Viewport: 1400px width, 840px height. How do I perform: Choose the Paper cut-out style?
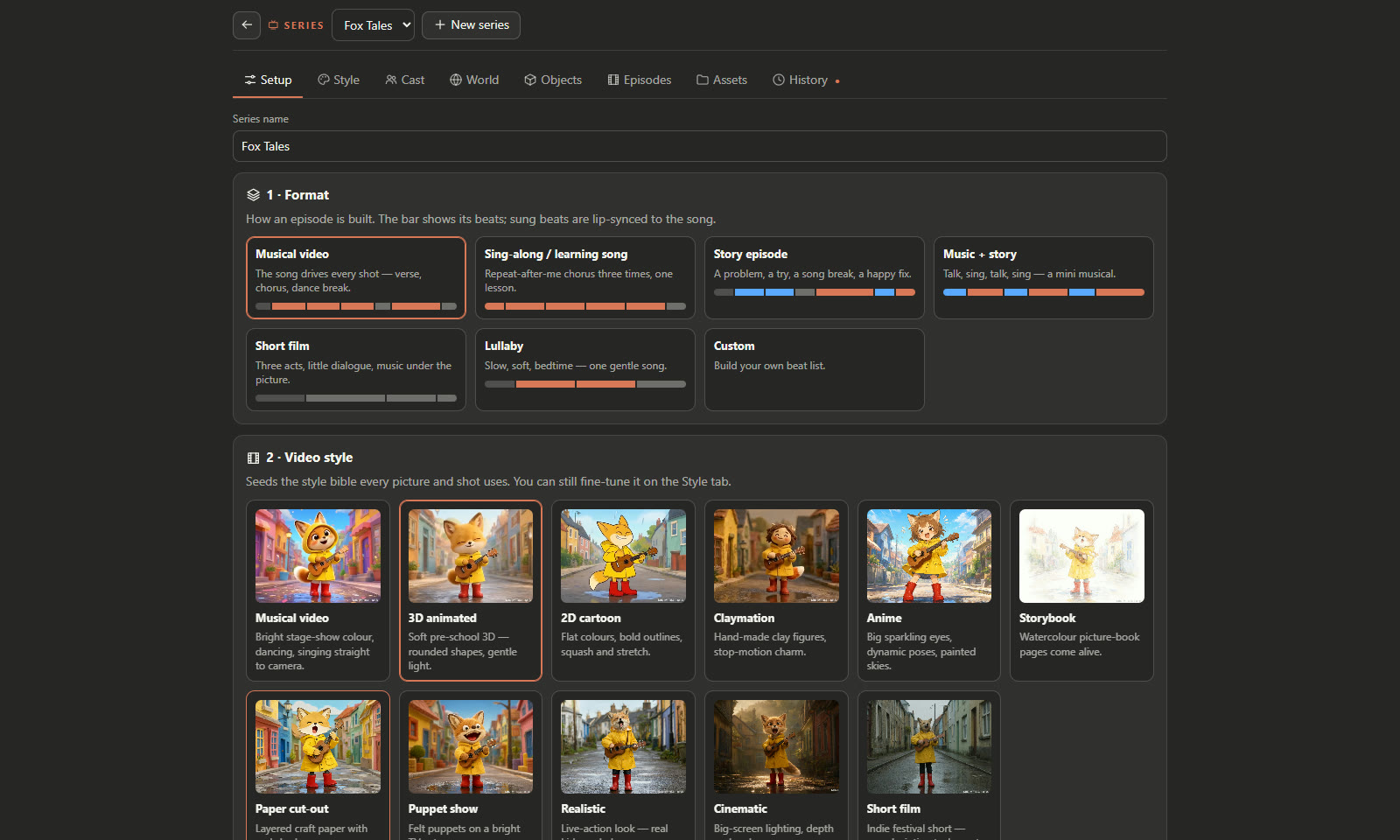(x=318, y=766)
